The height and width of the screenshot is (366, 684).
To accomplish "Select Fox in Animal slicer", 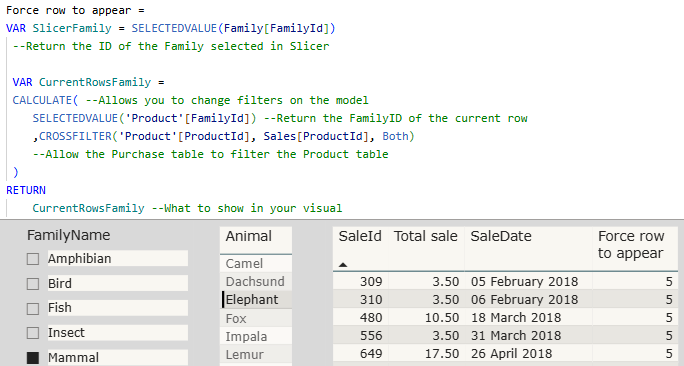I will [x=256, y=318].
